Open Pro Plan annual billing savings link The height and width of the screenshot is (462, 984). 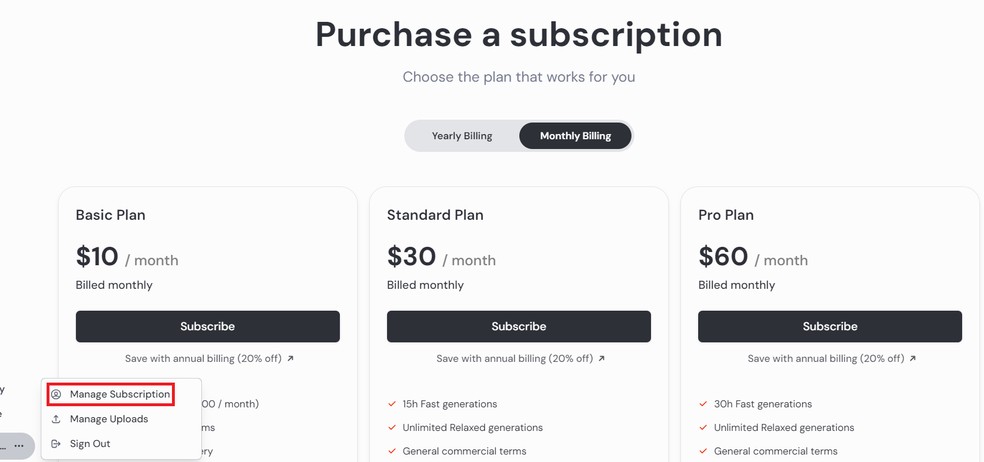[832, 358]
